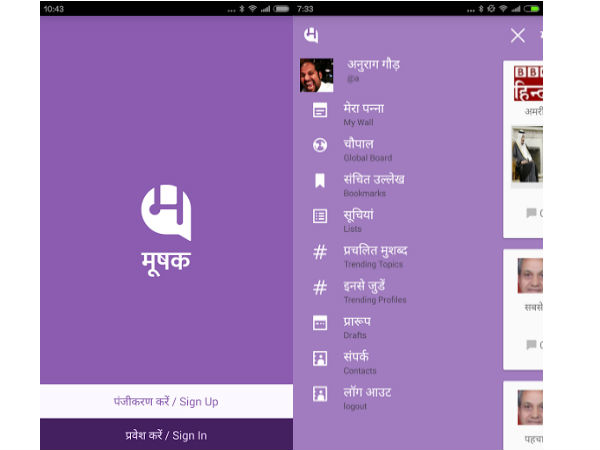The image size is (600, 450).
Task: Tap the Mooshak logo in the drawer header
Action: tap(311, 35)
